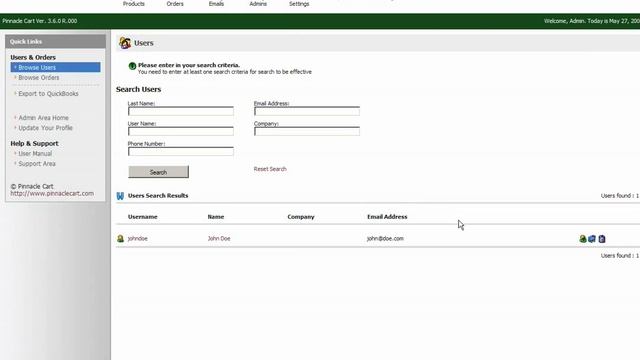This screenshot has height=360, width=640.
Task: Click the Name column header
Action: [216, 217]
